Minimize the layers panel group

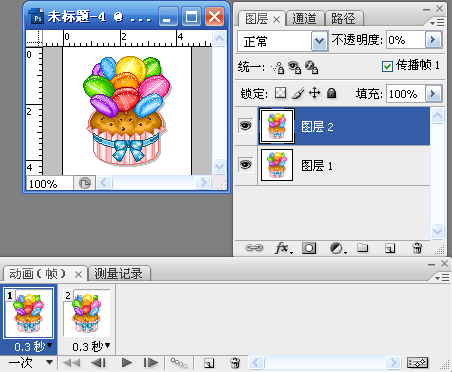427,9
